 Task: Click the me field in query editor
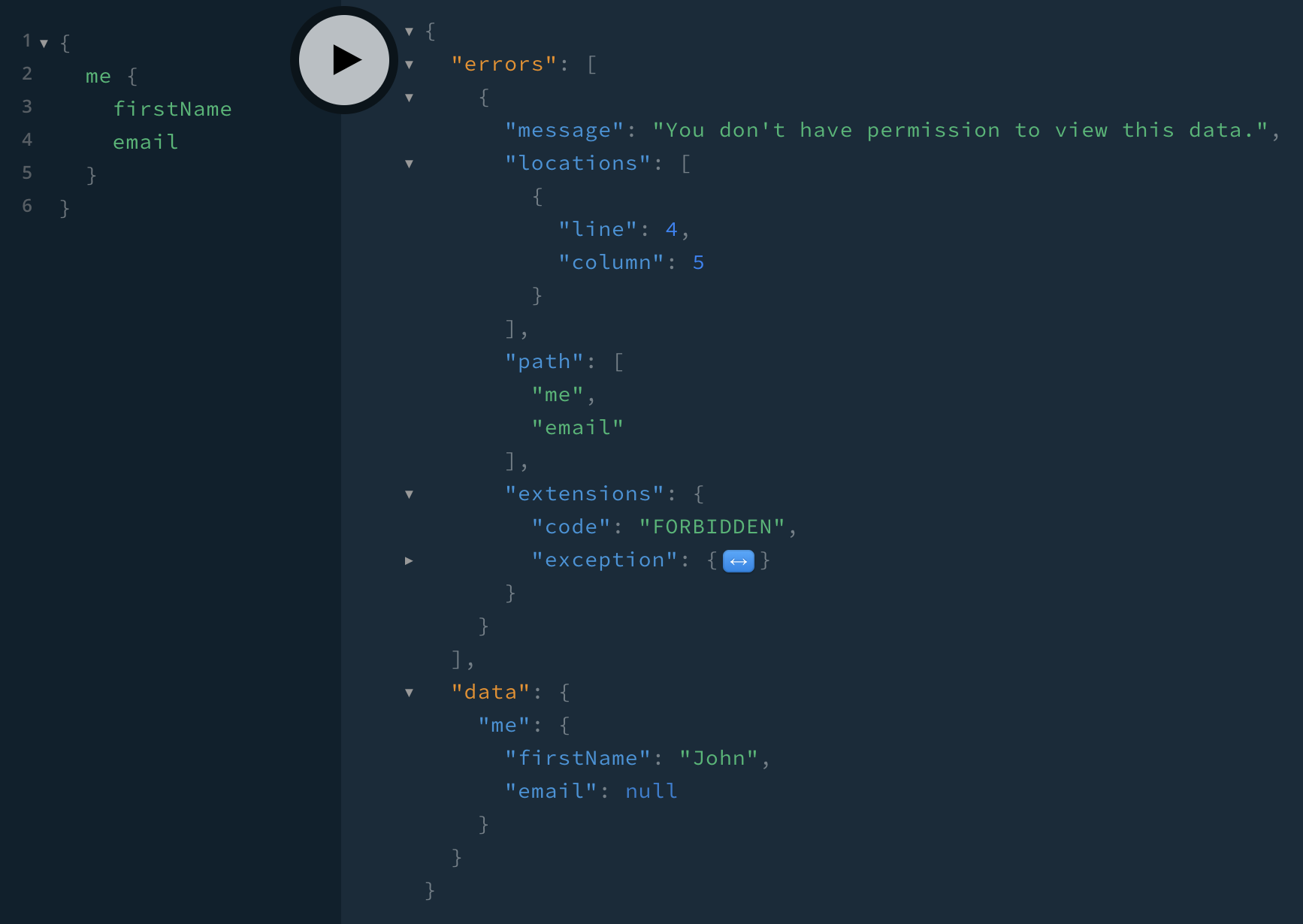98,76
